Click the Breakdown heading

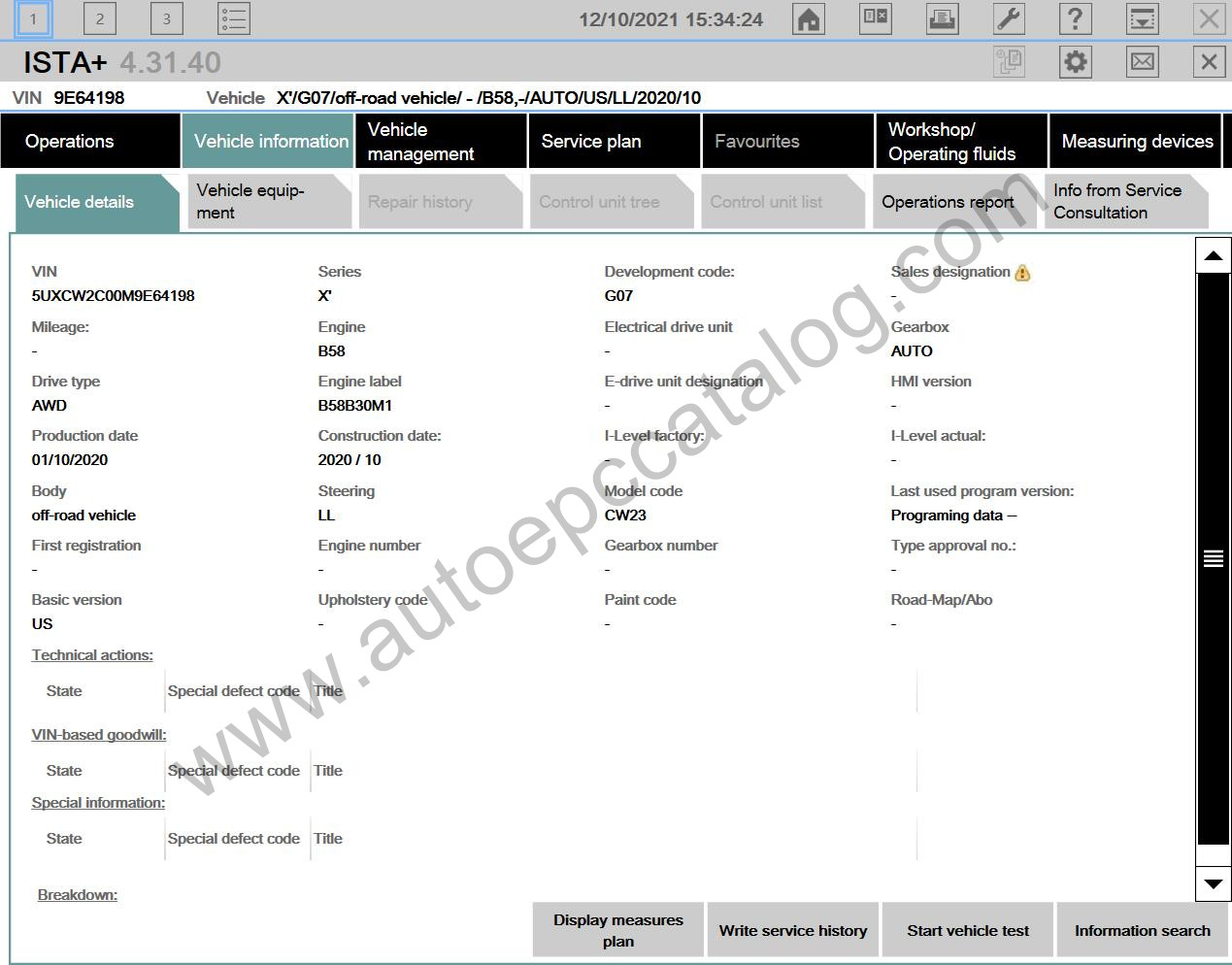click(x=78, y=895)
